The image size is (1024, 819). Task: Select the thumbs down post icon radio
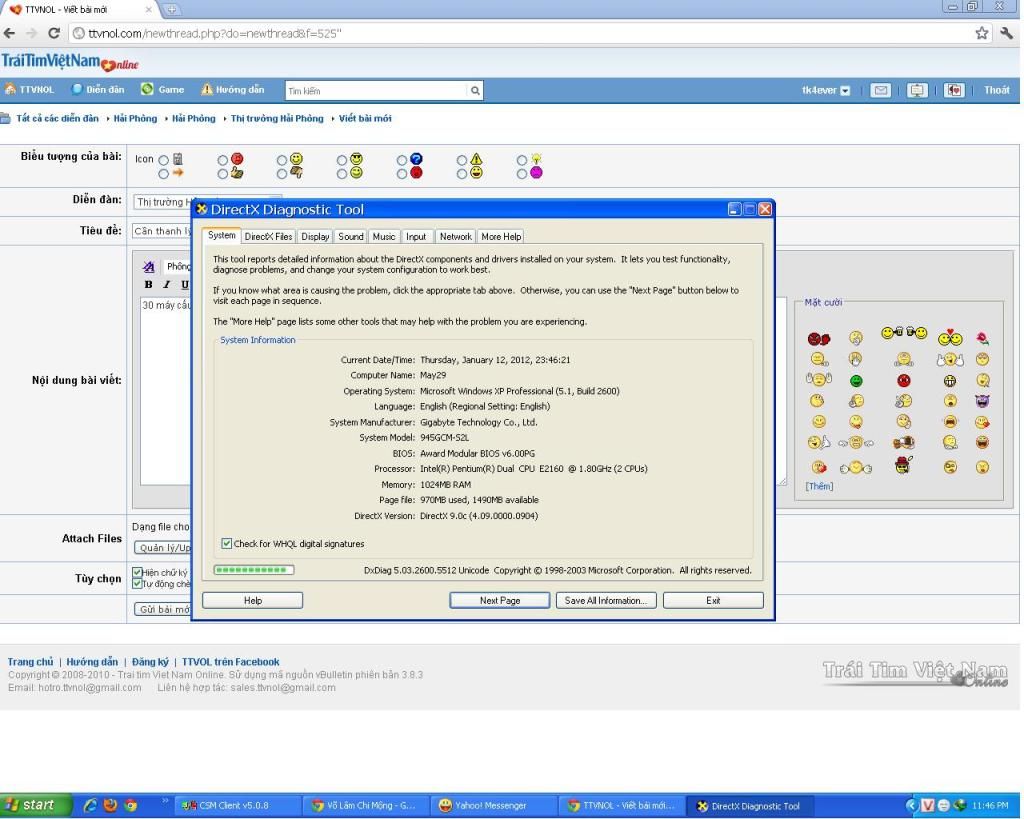pyautogui.click(x=281, y=174)
